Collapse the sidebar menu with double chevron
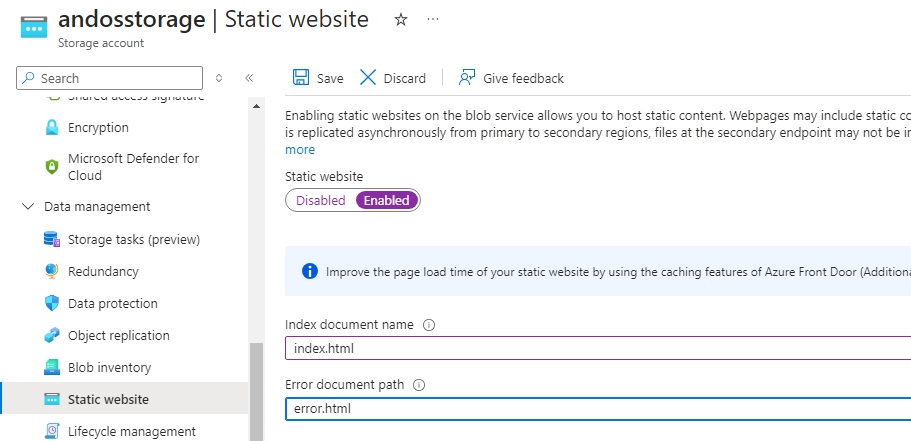The height and width of the screenshot is (441, 911). pos(249,78)
